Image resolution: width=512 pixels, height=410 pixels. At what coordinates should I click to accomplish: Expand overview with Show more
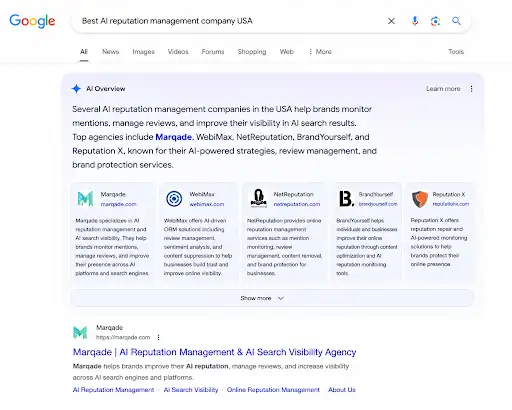pos(272,298)
